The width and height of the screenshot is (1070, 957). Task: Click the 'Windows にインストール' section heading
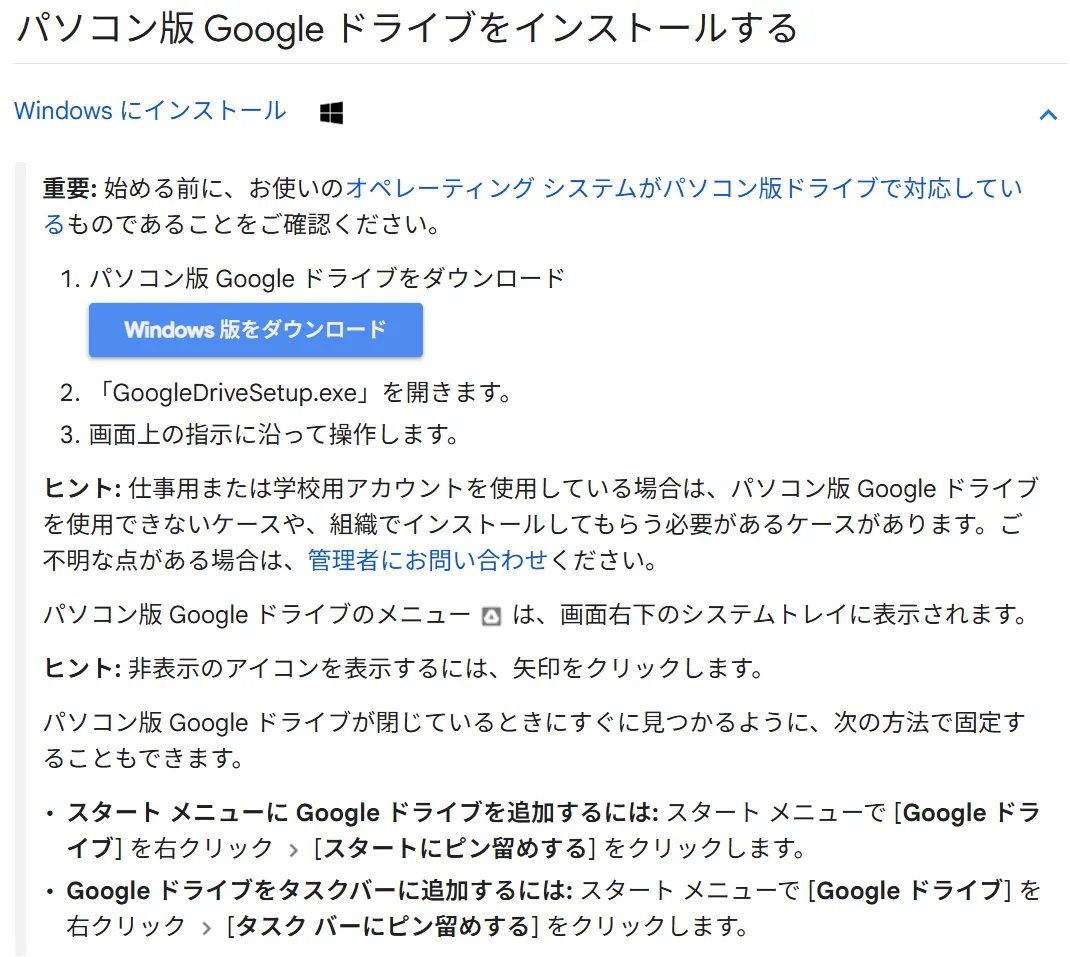[150, 111]
